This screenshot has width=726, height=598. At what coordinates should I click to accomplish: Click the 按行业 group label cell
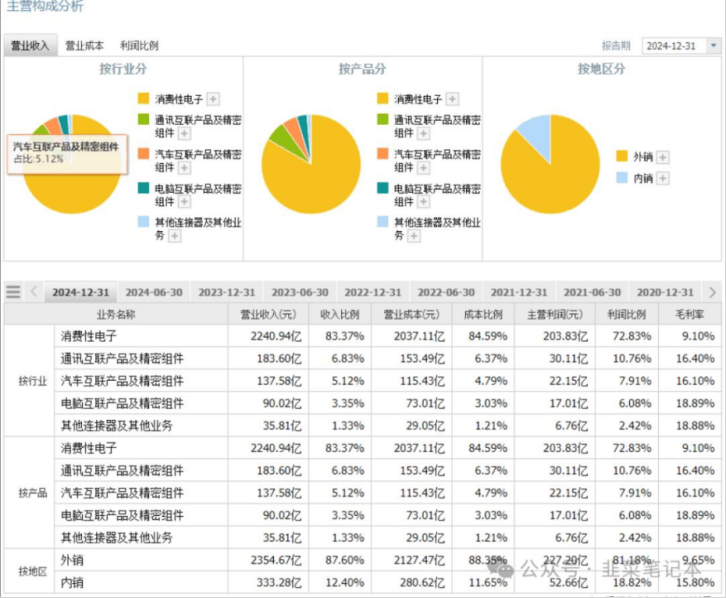30,380
